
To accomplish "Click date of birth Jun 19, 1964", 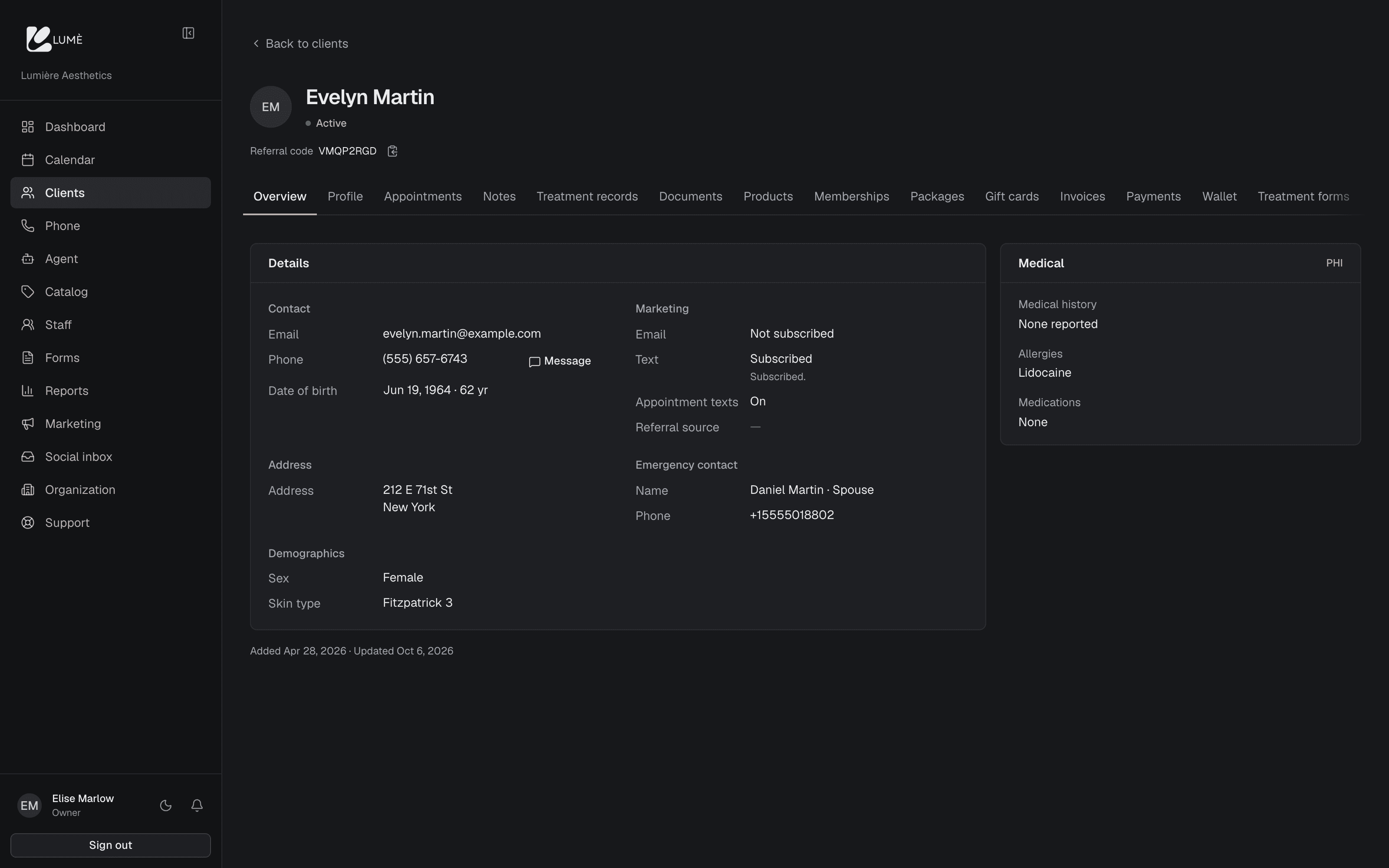I will pyautogui.click(x=435, y=390).
